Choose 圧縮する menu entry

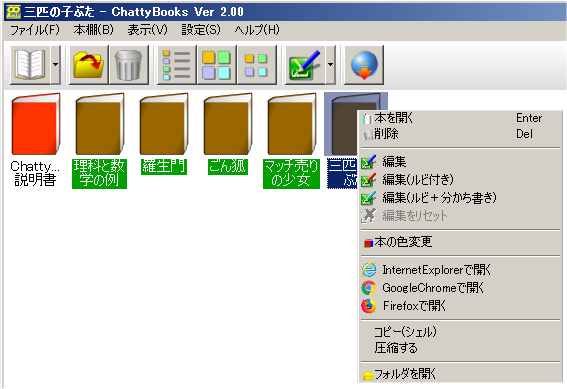point(460,348)
